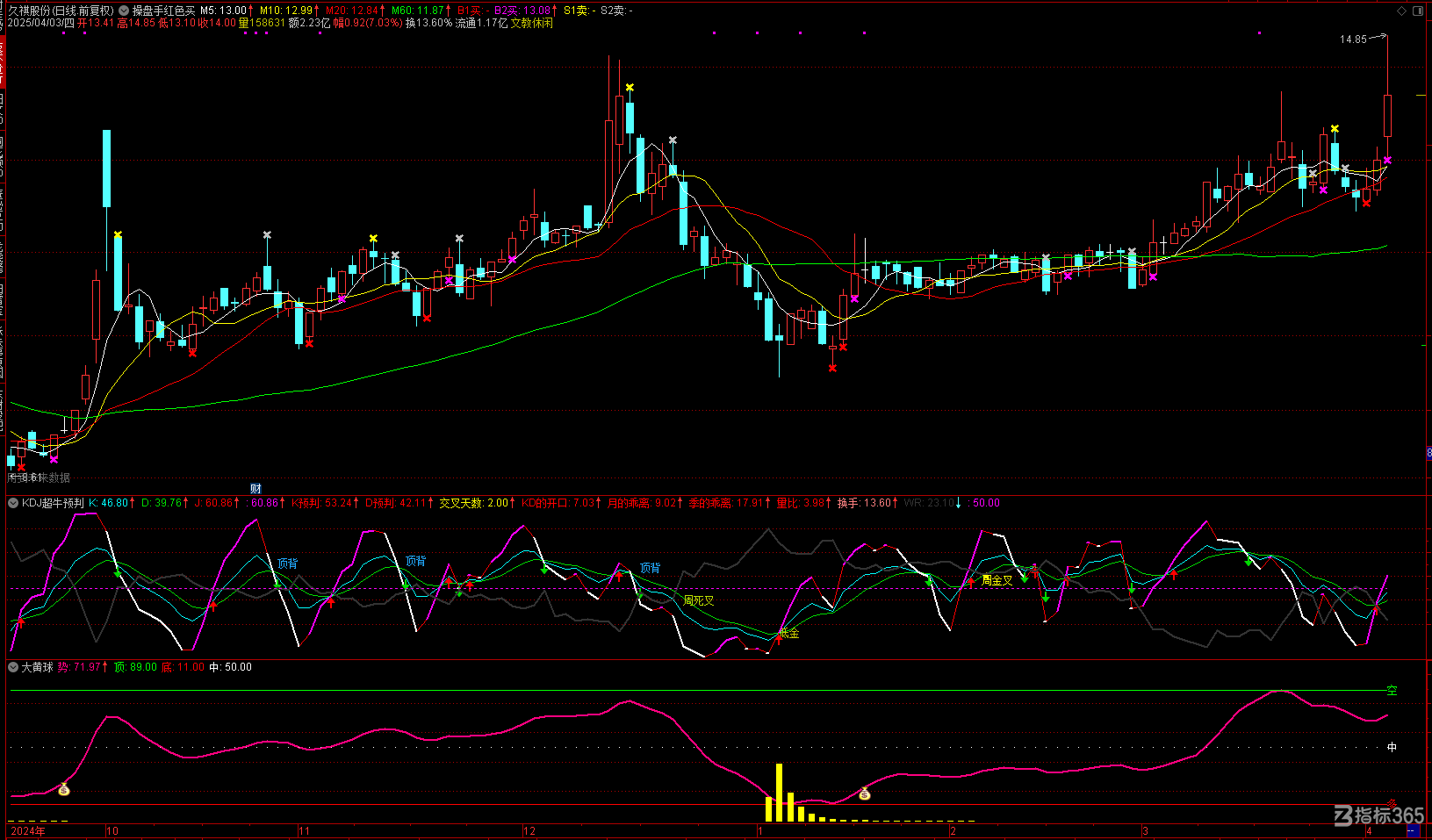1432x840 pixels.
Task: Click the 季的乖离: 17.91 value
Action: 726,503
